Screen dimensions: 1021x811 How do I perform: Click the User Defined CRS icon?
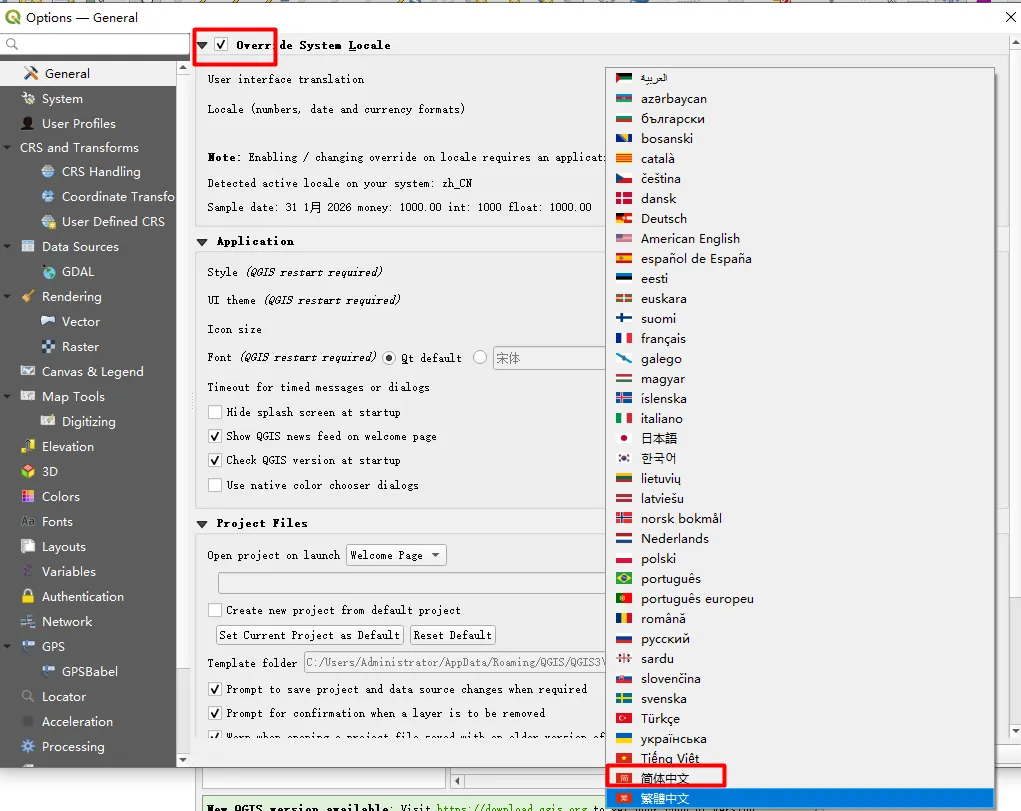(48, 221)
